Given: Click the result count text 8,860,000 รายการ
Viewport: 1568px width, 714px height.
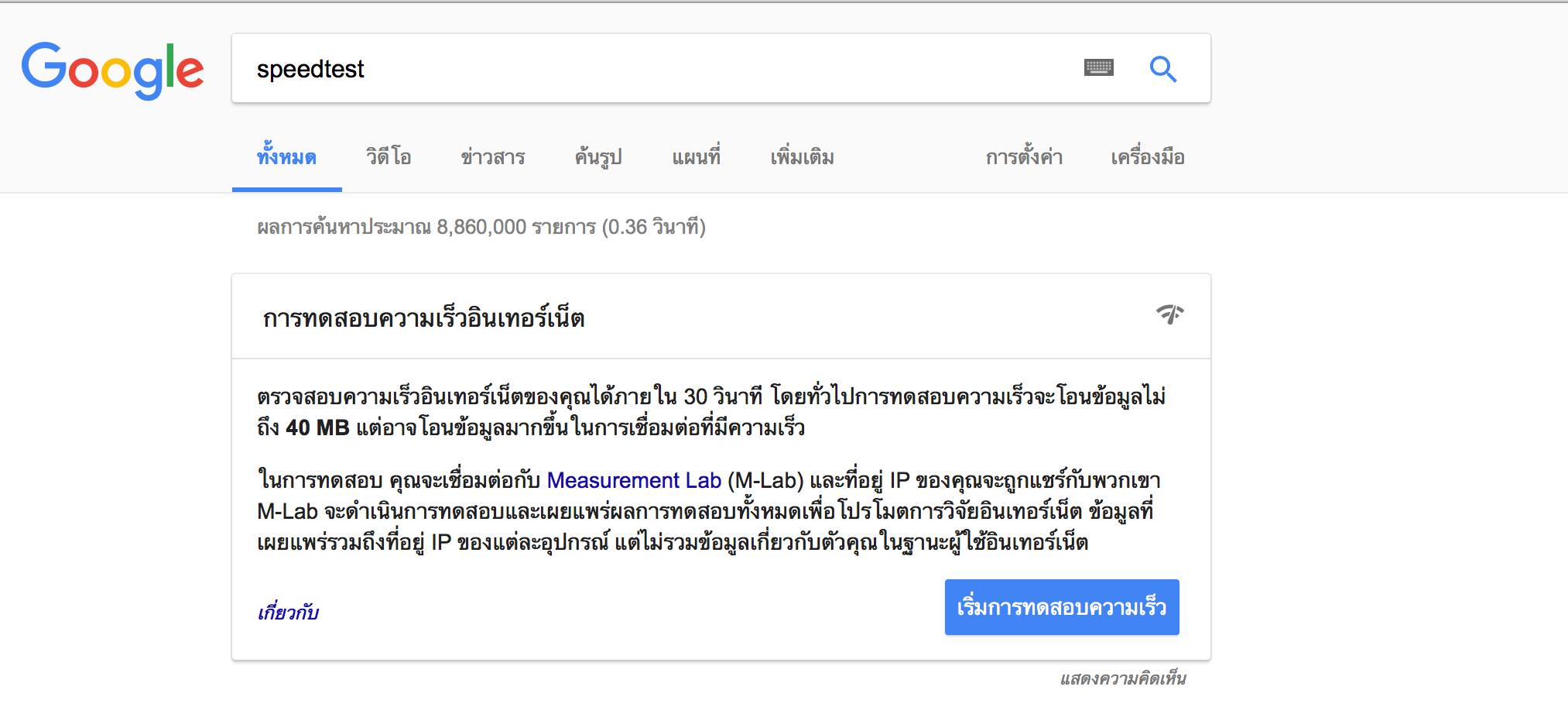Looking at the screenshot, I should tap(516, 227).
